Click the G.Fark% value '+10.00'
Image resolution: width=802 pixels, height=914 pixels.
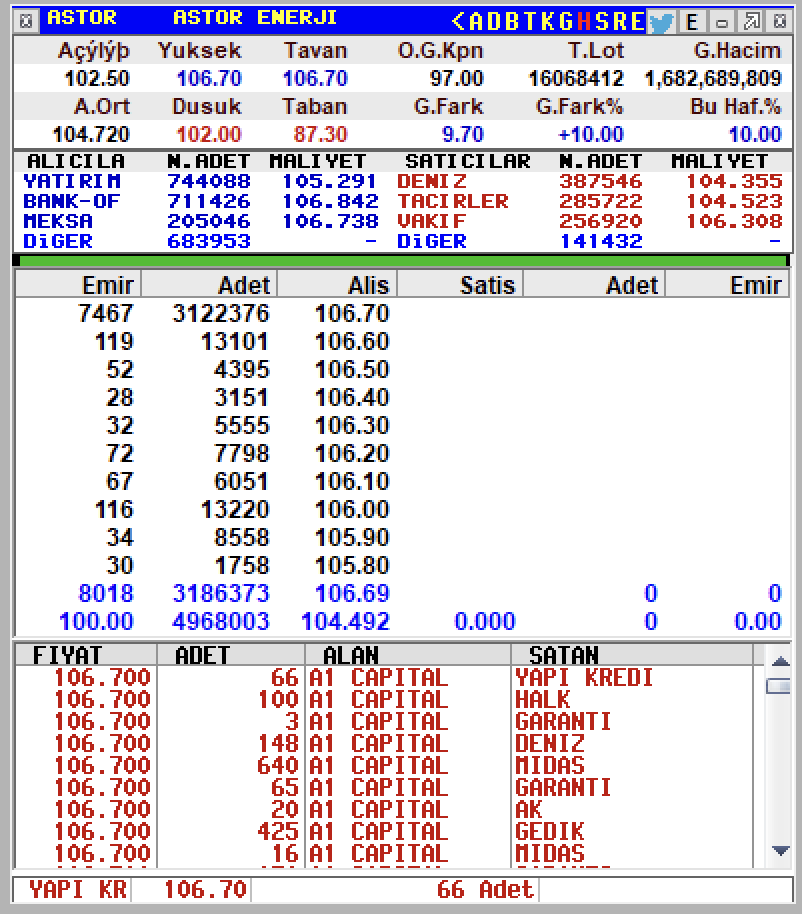click(x=591, y=134)
